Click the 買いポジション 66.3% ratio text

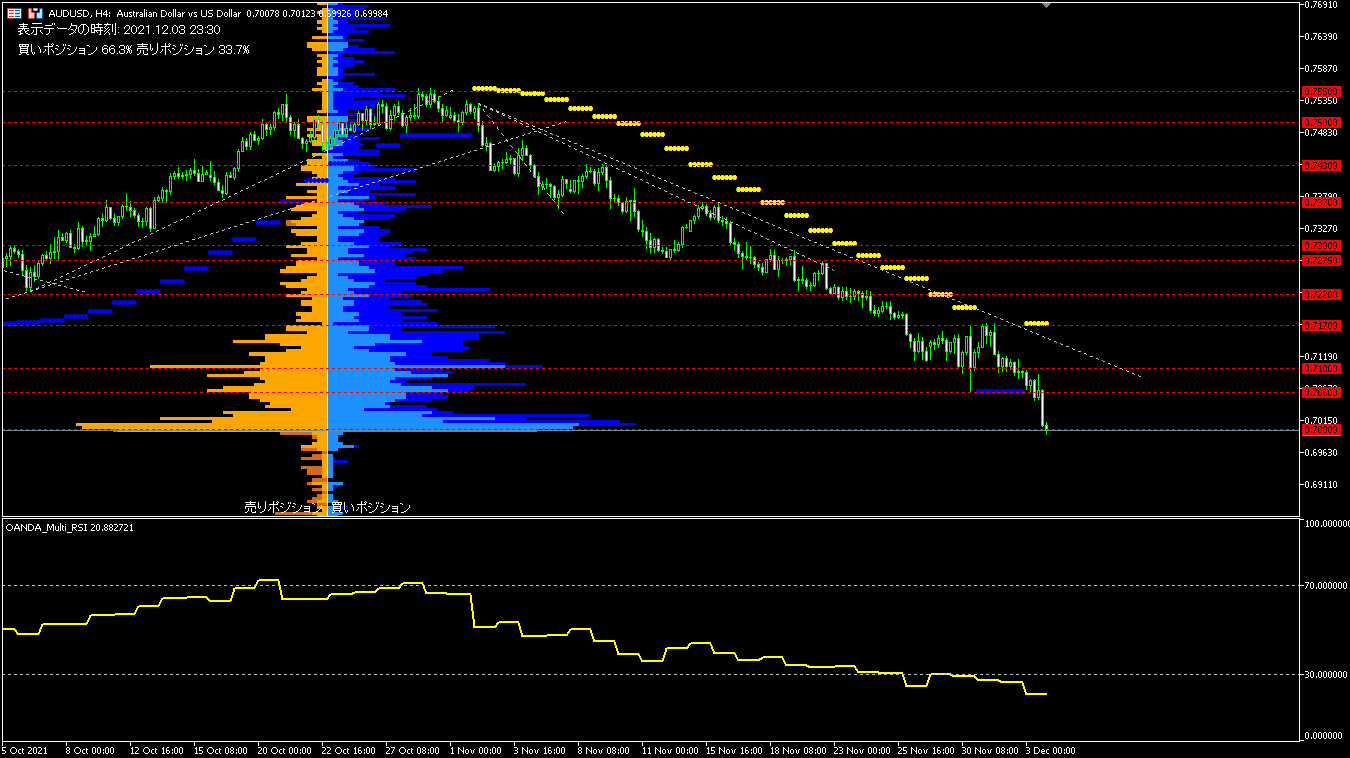(x=75, y=49)
